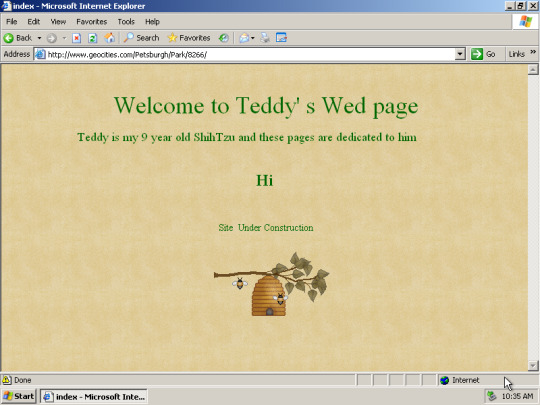Viewport: 540px width, 405px height.
Task: Refresh the page with green arrows icon
Action: pyautogui.click(x=92, y=38)
